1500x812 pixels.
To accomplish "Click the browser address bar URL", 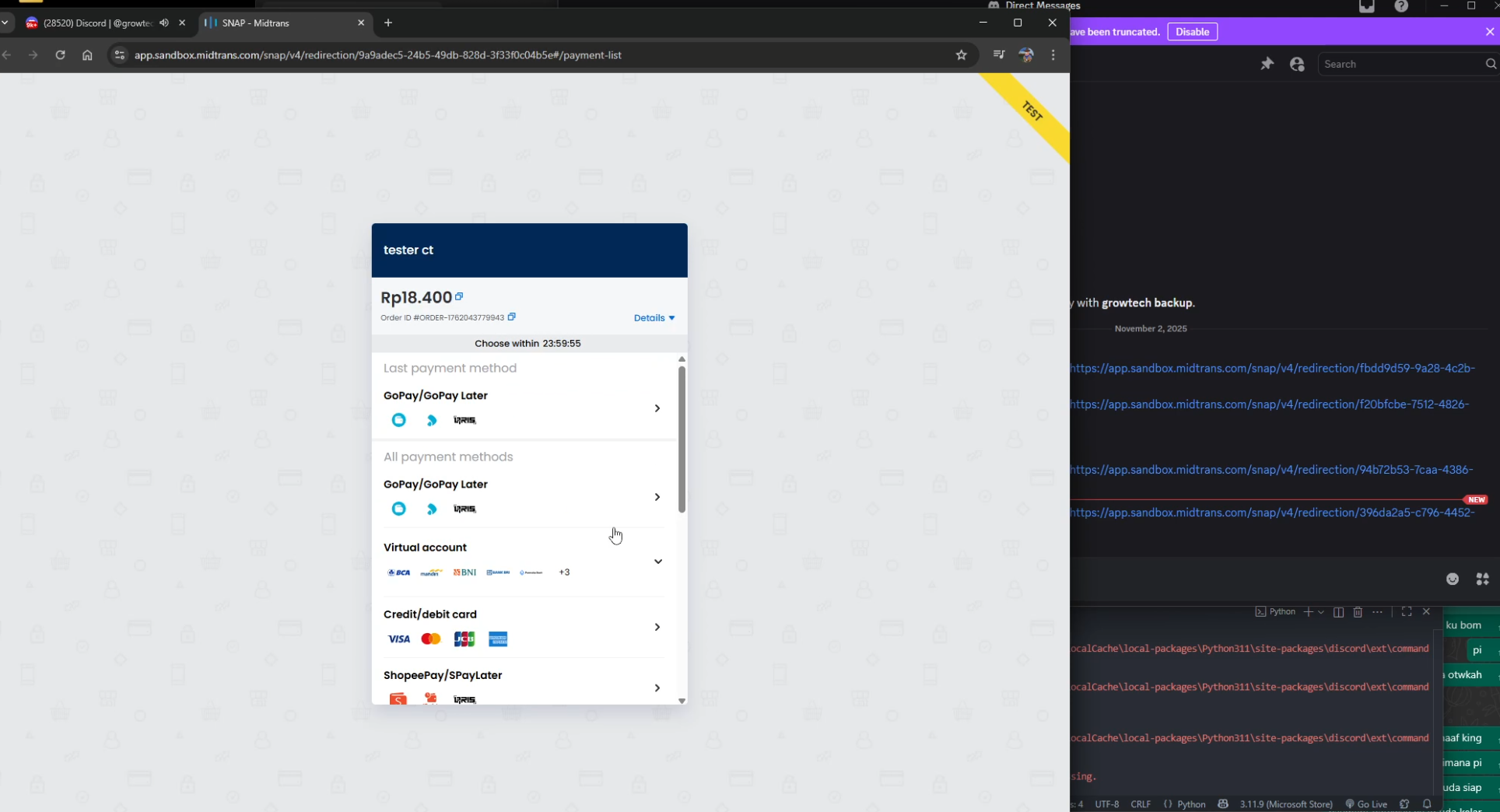I will coord(378,55).
